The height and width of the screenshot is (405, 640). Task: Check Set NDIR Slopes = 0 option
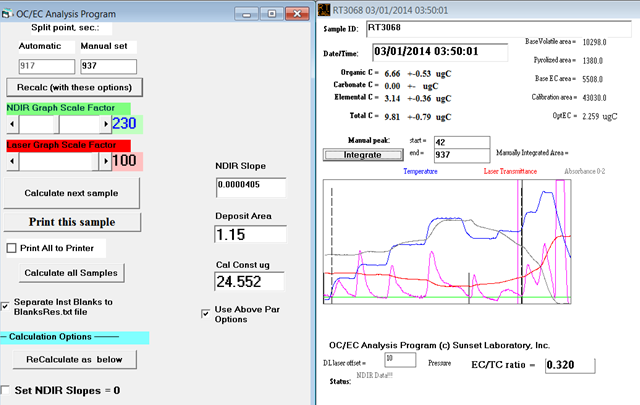click(4, 390)
